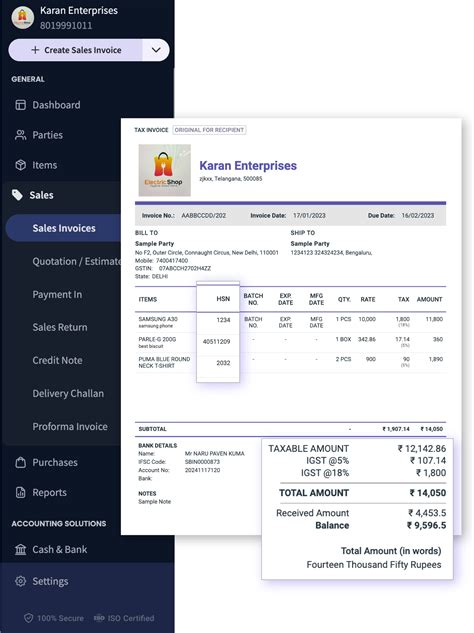Click the Received Amount ₹ 4,453.5 value
474x633 pixels.
pyautogui.click(x=427, y=513)
